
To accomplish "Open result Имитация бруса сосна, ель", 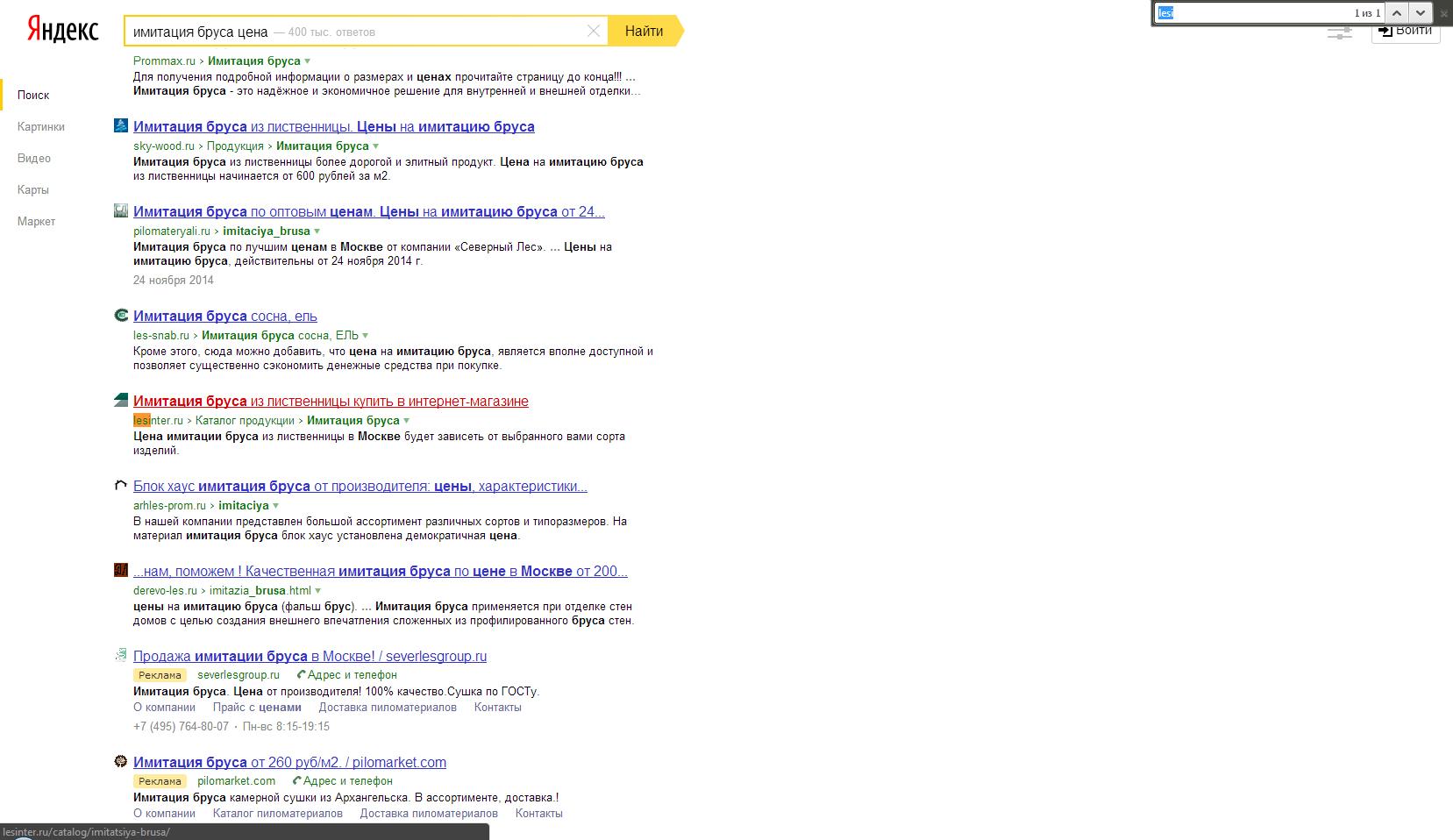I will (225, 316).
